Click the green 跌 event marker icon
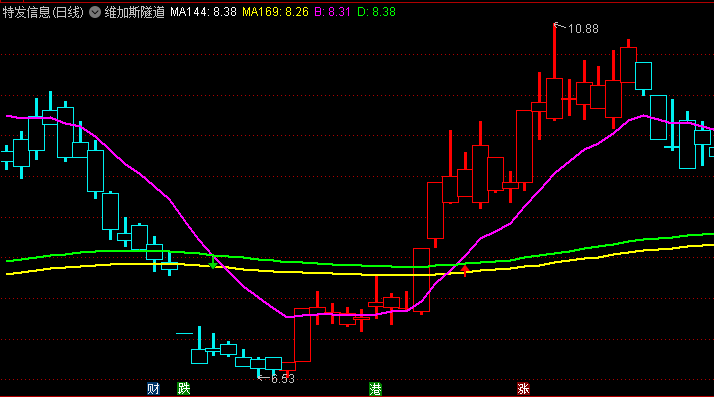Image resolution: width=714 pixels, height=397 pixels. click(x=184, y=389)
